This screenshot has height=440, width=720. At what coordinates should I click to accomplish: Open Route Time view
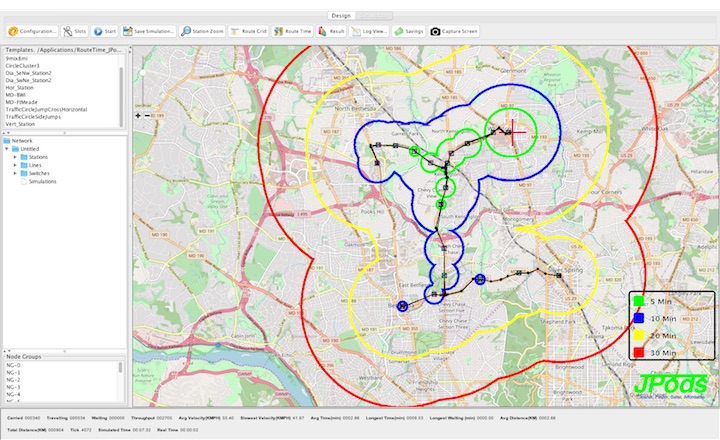(293, 31)
